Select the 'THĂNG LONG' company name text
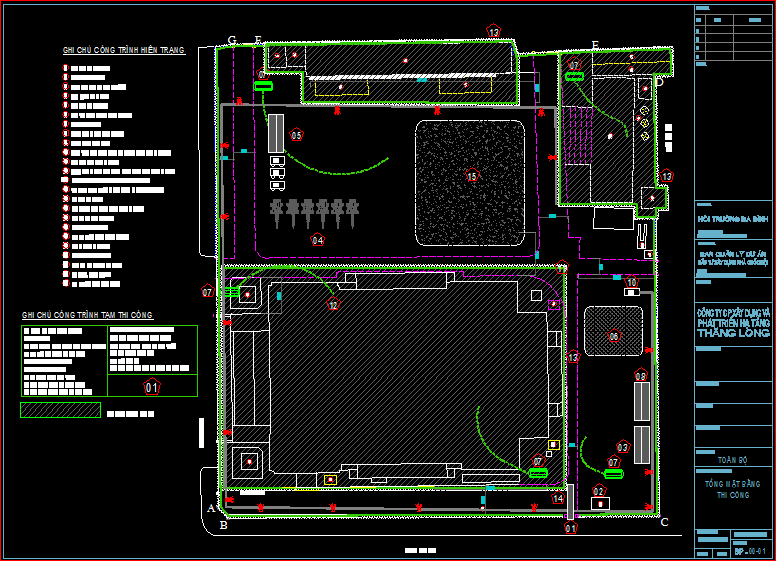The height and width of the screenshot is (561, 776). [733, 333]
